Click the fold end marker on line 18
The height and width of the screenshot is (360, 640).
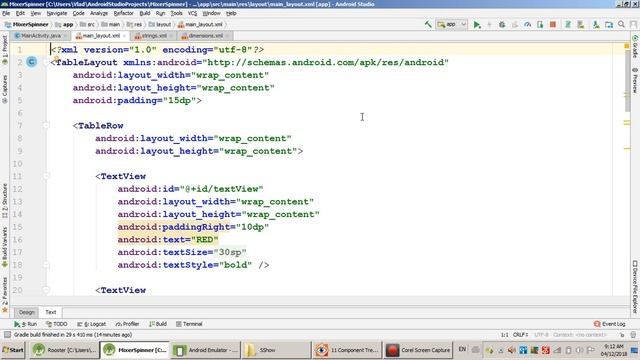click(x=46, y=264)
